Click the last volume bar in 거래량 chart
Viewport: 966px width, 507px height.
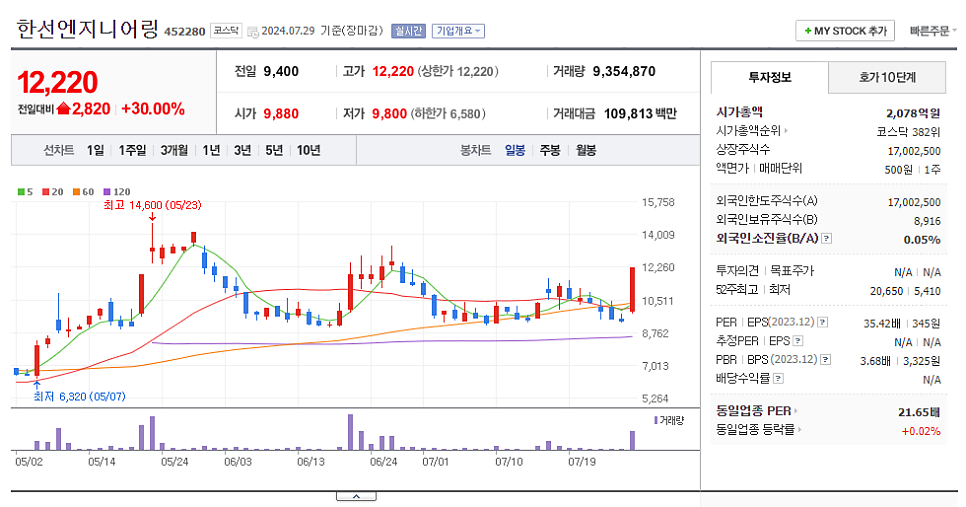pos(632,440)
